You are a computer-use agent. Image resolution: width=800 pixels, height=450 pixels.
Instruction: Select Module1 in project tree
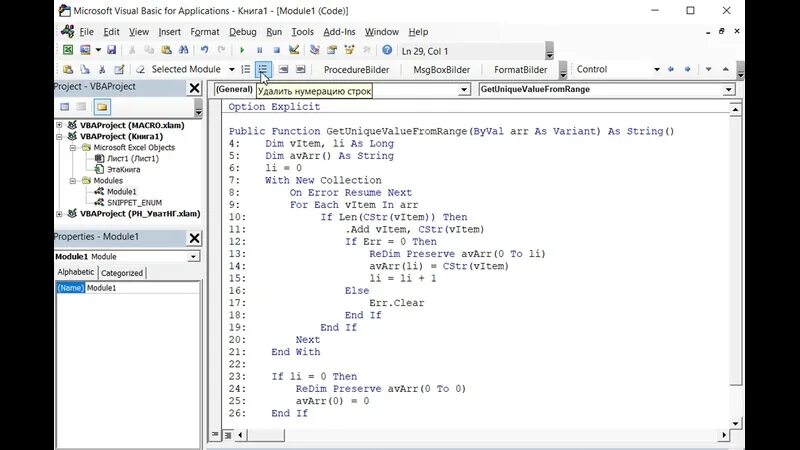pos(121,192)
